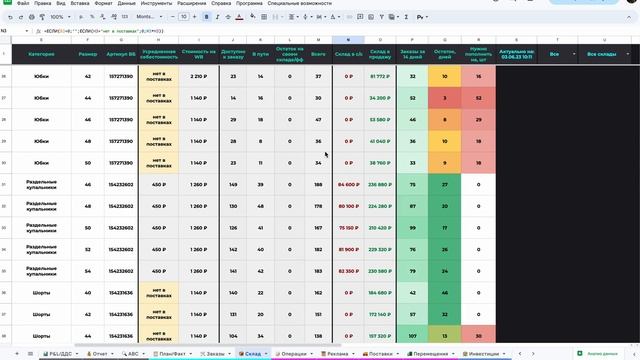640x360 pixels.
Task: Create a filter via the funnel icon
Action: click(x=381, y=17)
